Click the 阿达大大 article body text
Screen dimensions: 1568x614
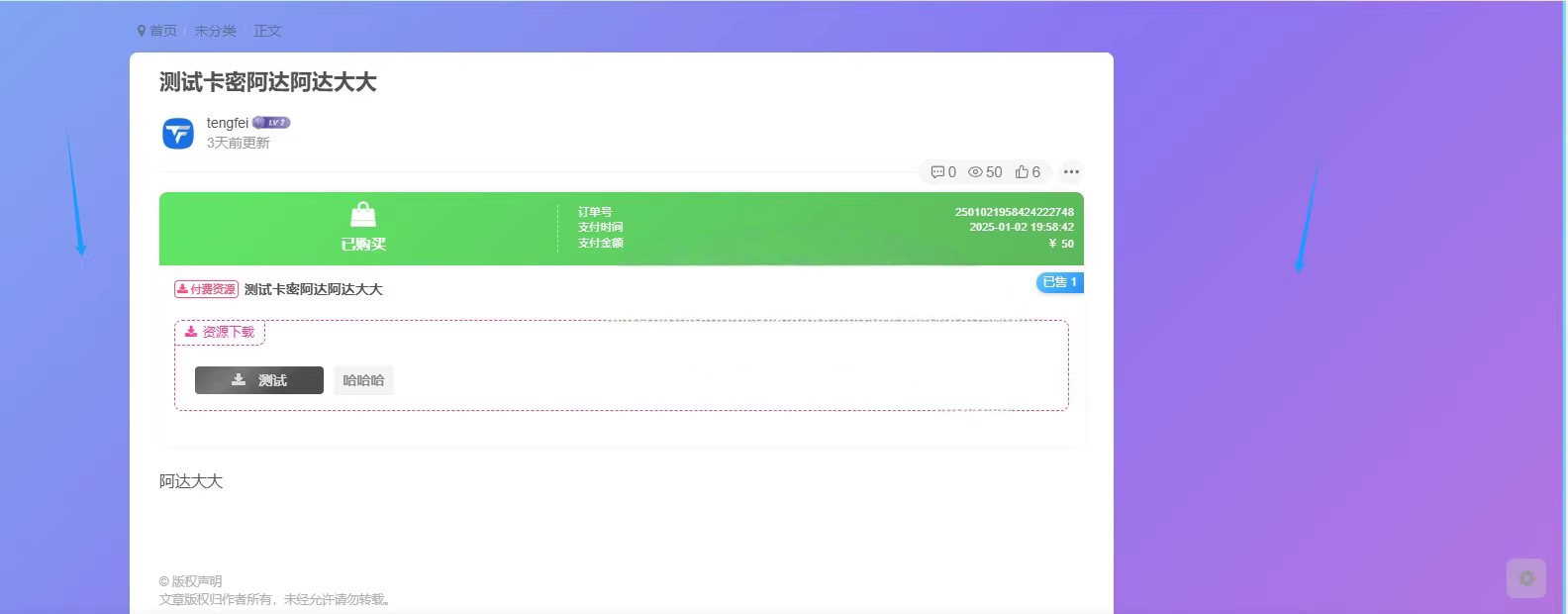[191, 481]
